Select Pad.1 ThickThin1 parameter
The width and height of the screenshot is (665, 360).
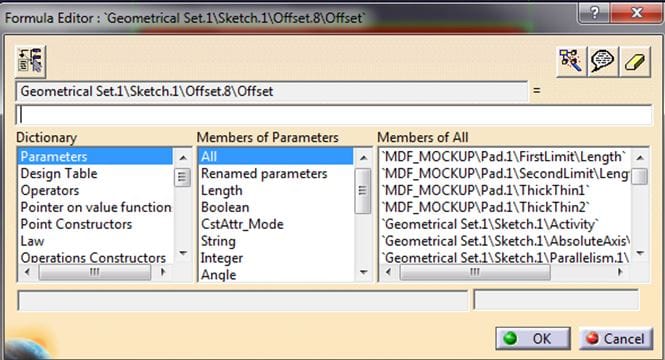pyautogui.click(x=486, y=190)
